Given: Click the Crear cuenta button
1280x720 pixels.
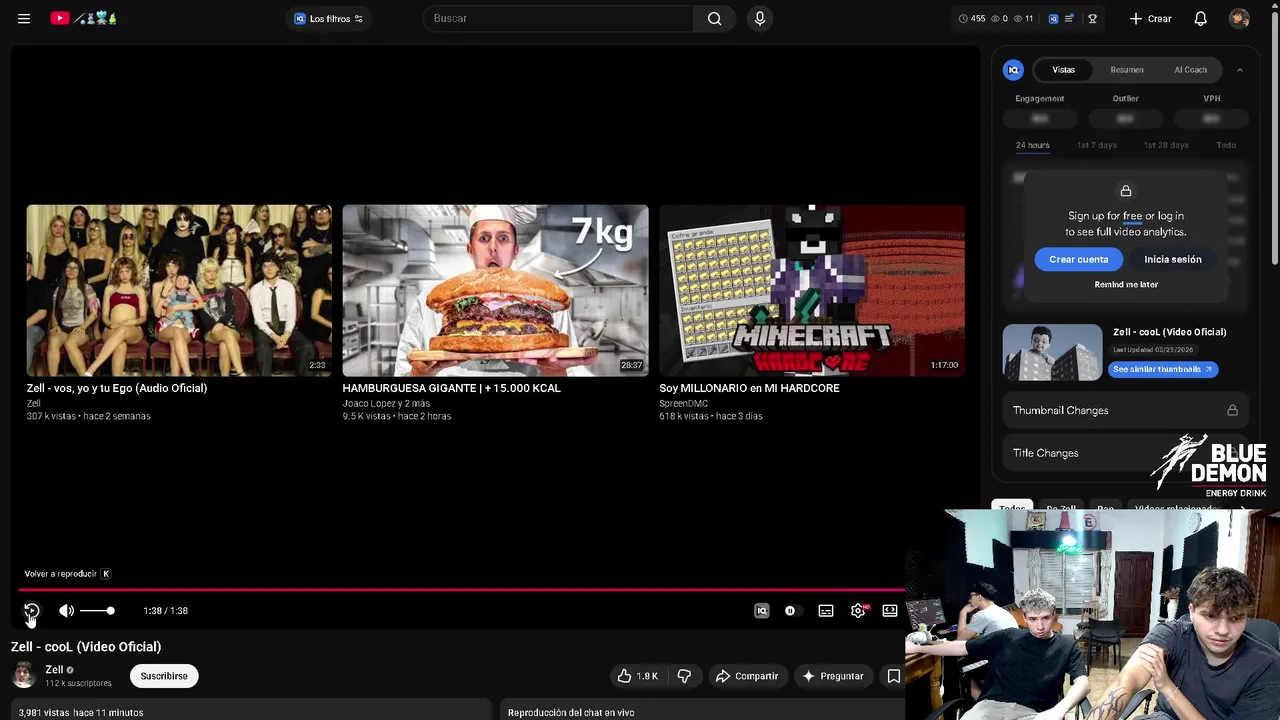Looking at the screenshot, I should (1078, 259).
